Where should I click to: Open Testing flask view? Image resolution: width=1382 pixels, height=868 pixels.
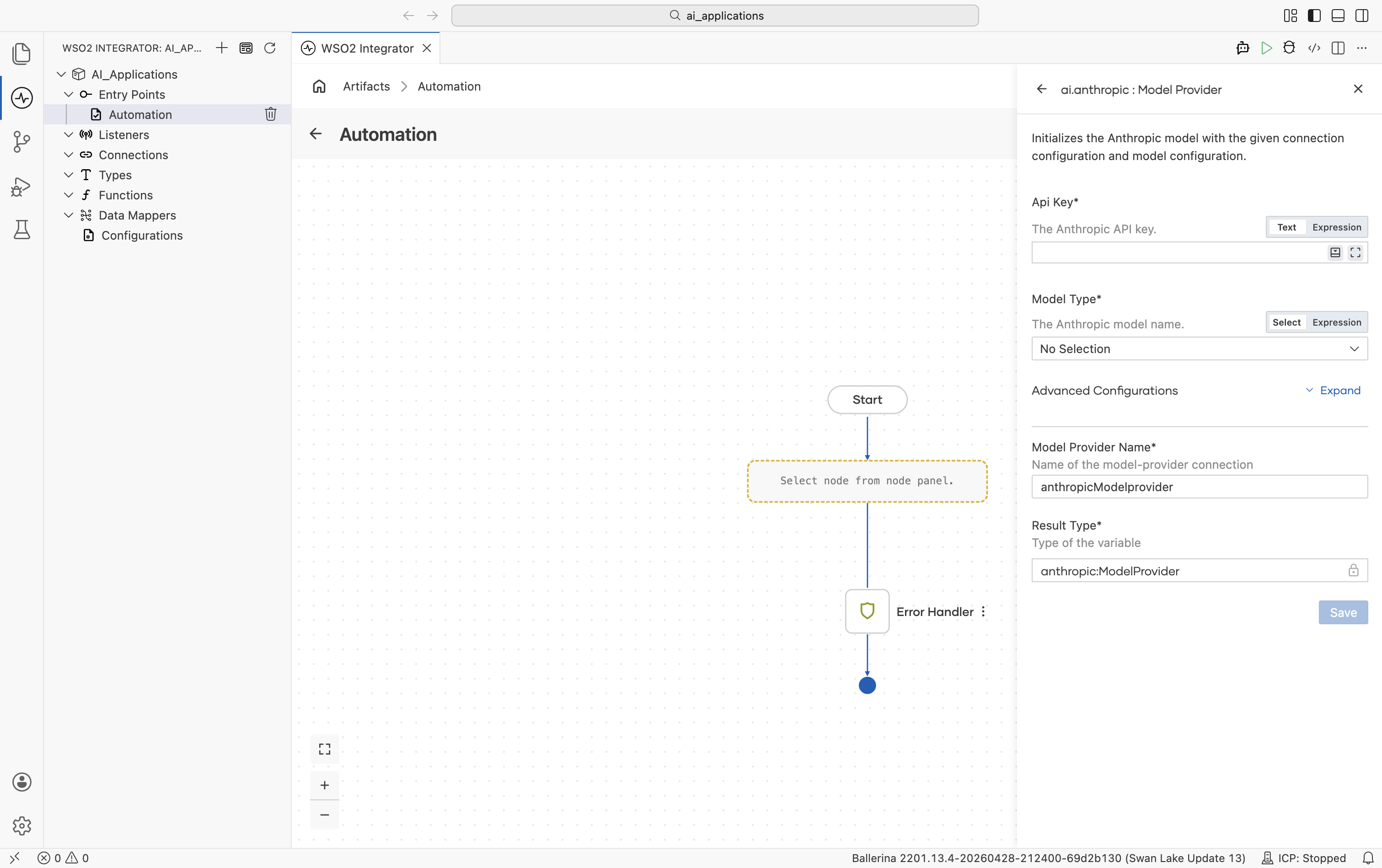22,230
